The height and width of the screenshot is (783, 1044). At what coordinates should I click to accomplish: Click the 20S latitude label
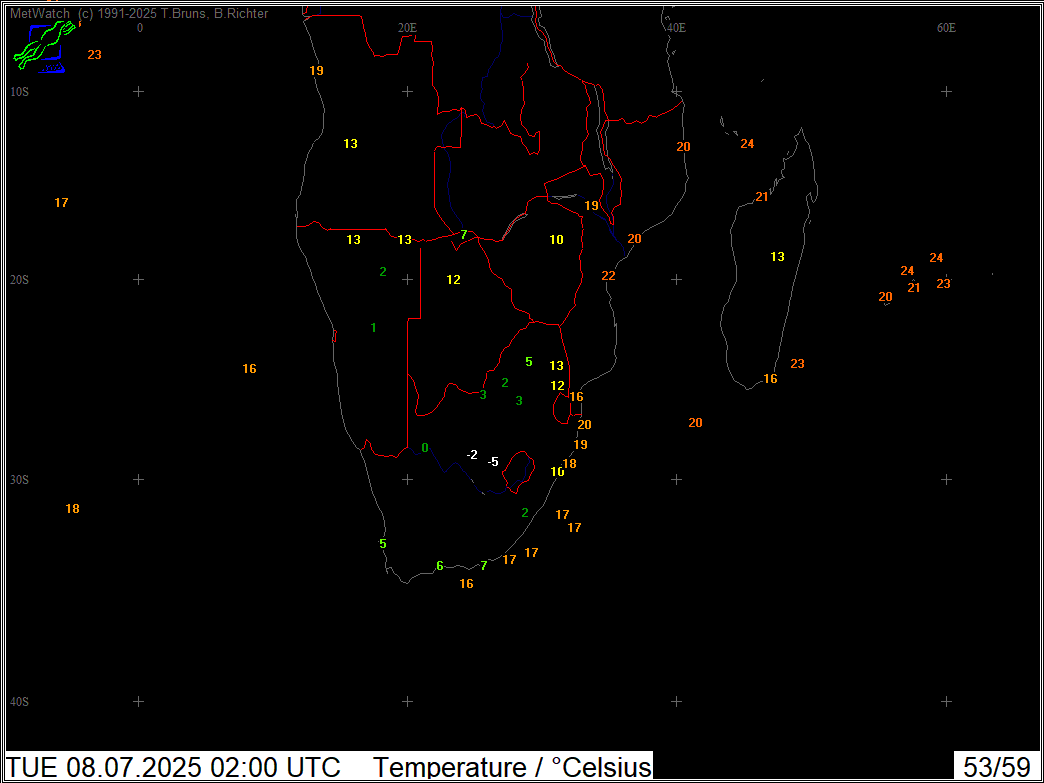click(20, 280)
